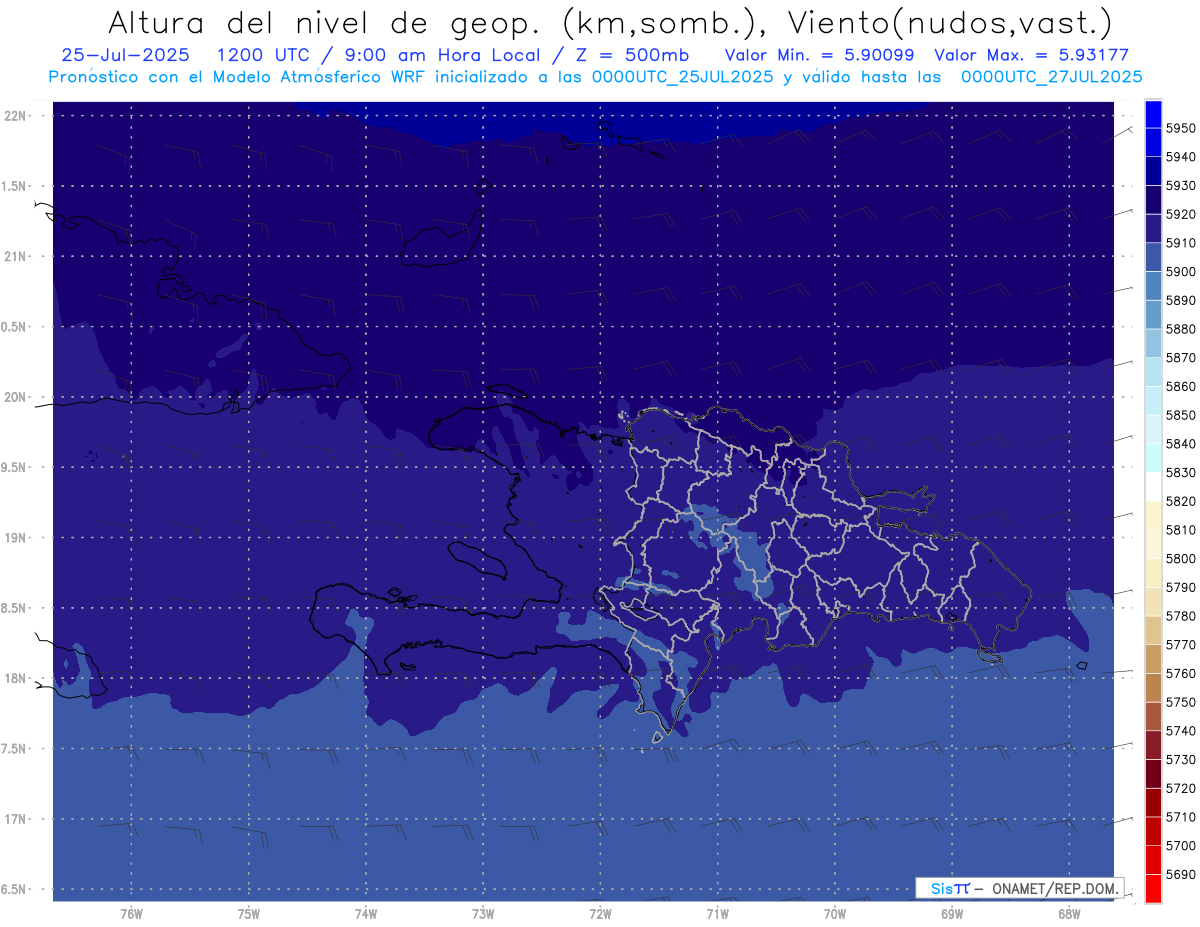The height and width of the screenshot is (927, 1200).
Task: Select the 5820 label on the color legend
Action: pyautogui.click(x=1181, y=501)
